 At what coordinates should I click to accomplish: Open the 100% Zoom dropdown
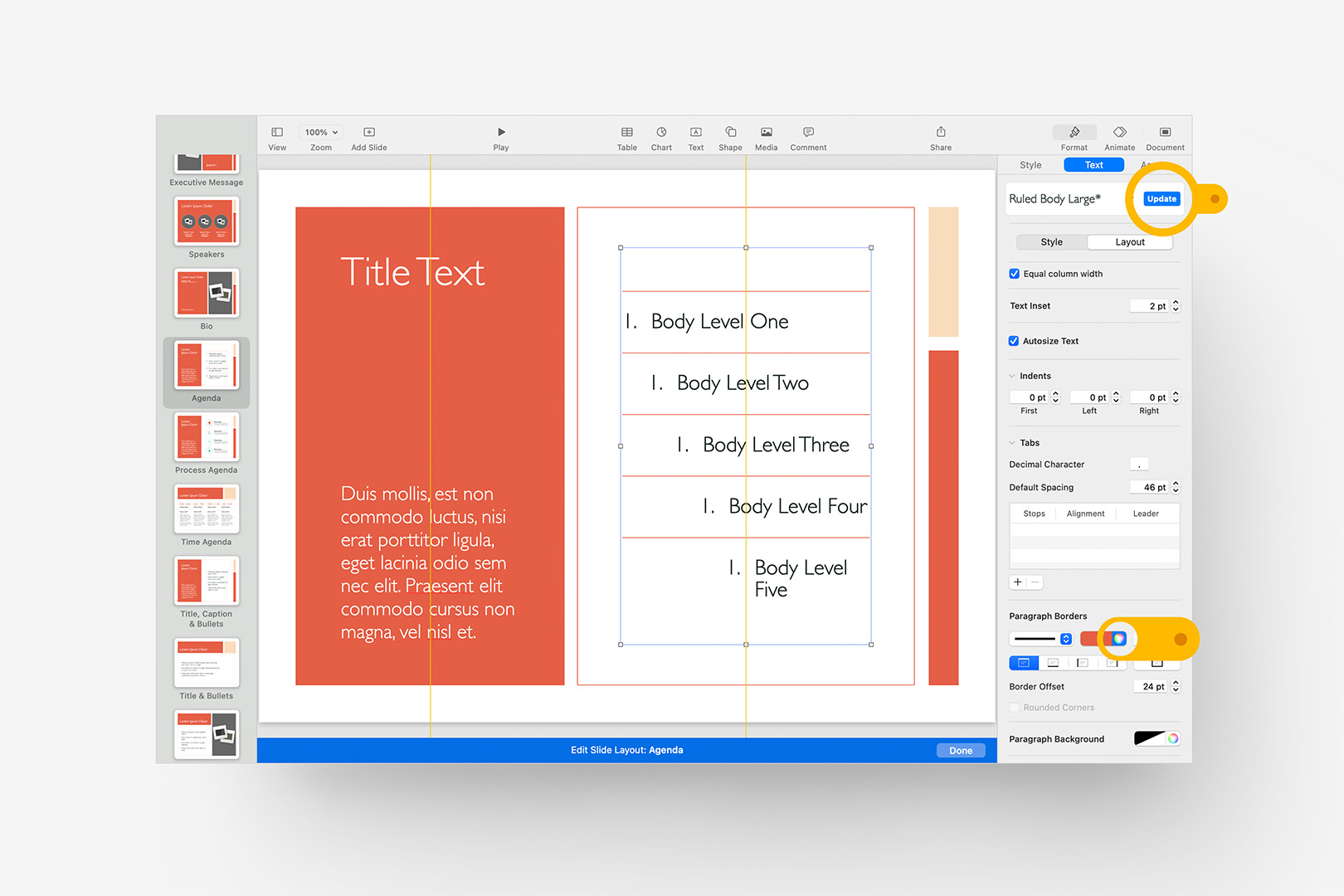[321, 133]
